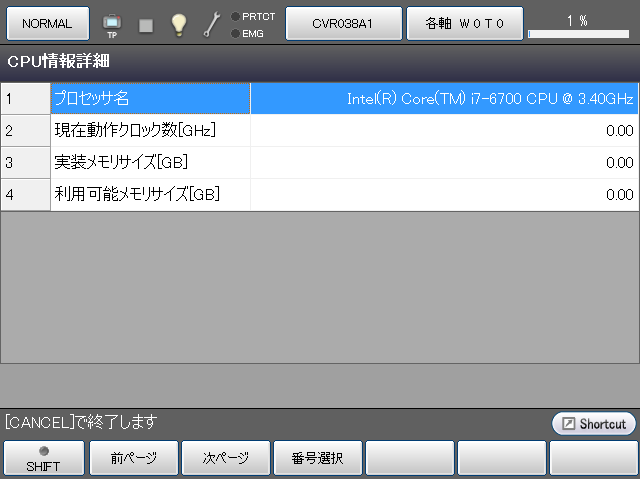Select the 現在動作クロック数[GHz] row
Image resolution: width=640 pixels, height=479 pixels.
click(x=150, y=131)
